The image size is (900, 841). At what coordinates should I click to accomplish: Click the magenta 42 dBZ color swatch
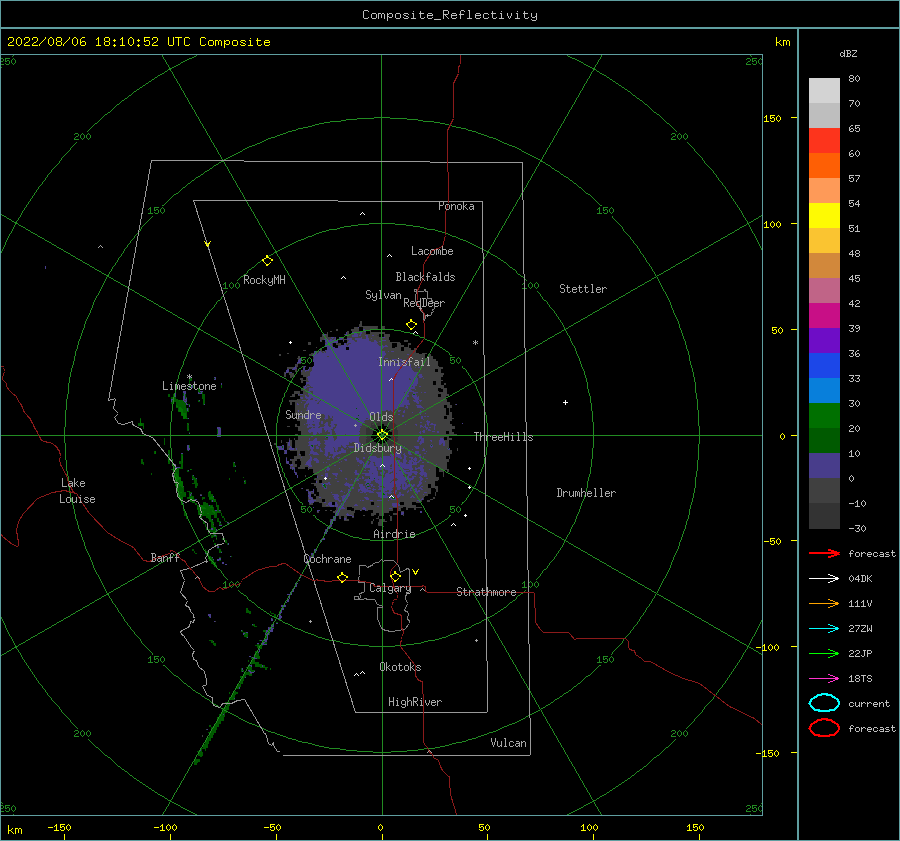pyautogui.click(x=824, y=315)
